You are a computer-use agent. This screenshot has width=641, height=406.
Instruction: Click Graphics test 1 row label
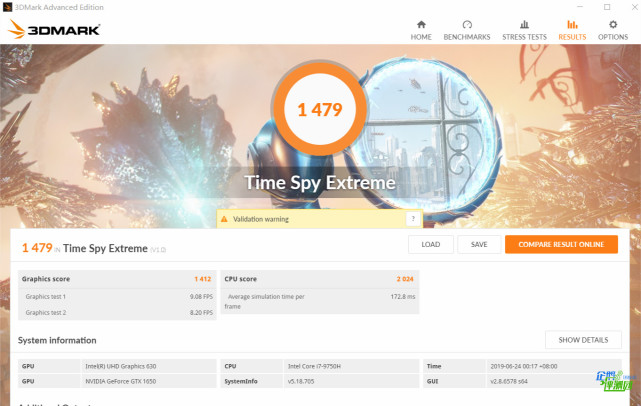pos(45,296)
